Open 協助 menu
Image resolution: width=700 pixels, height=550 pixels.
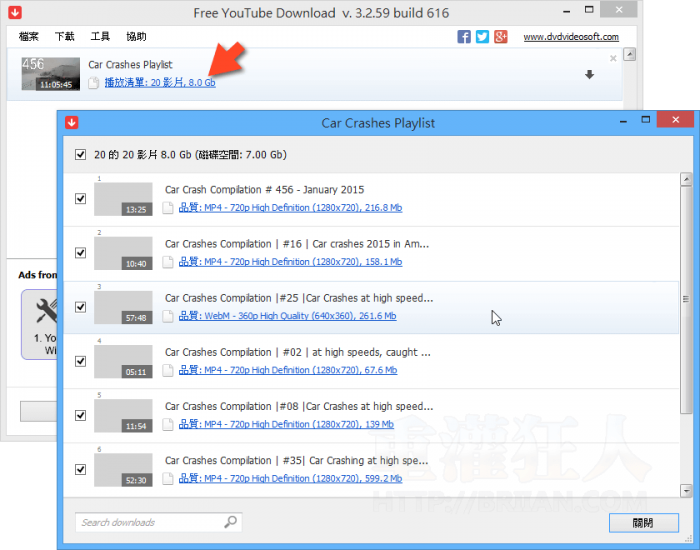pyautogui.click(x=136, y=37)
